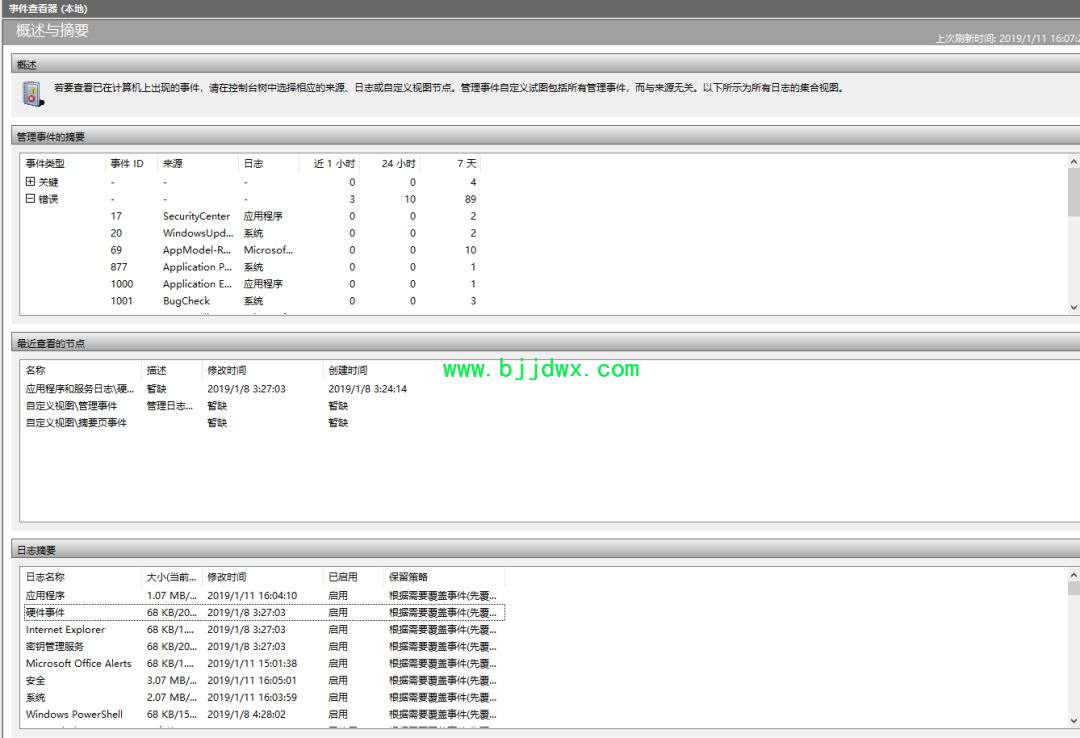Click the 修改时间 column header in recent nodes
The image size is (1080, 738).
point(263,370)
